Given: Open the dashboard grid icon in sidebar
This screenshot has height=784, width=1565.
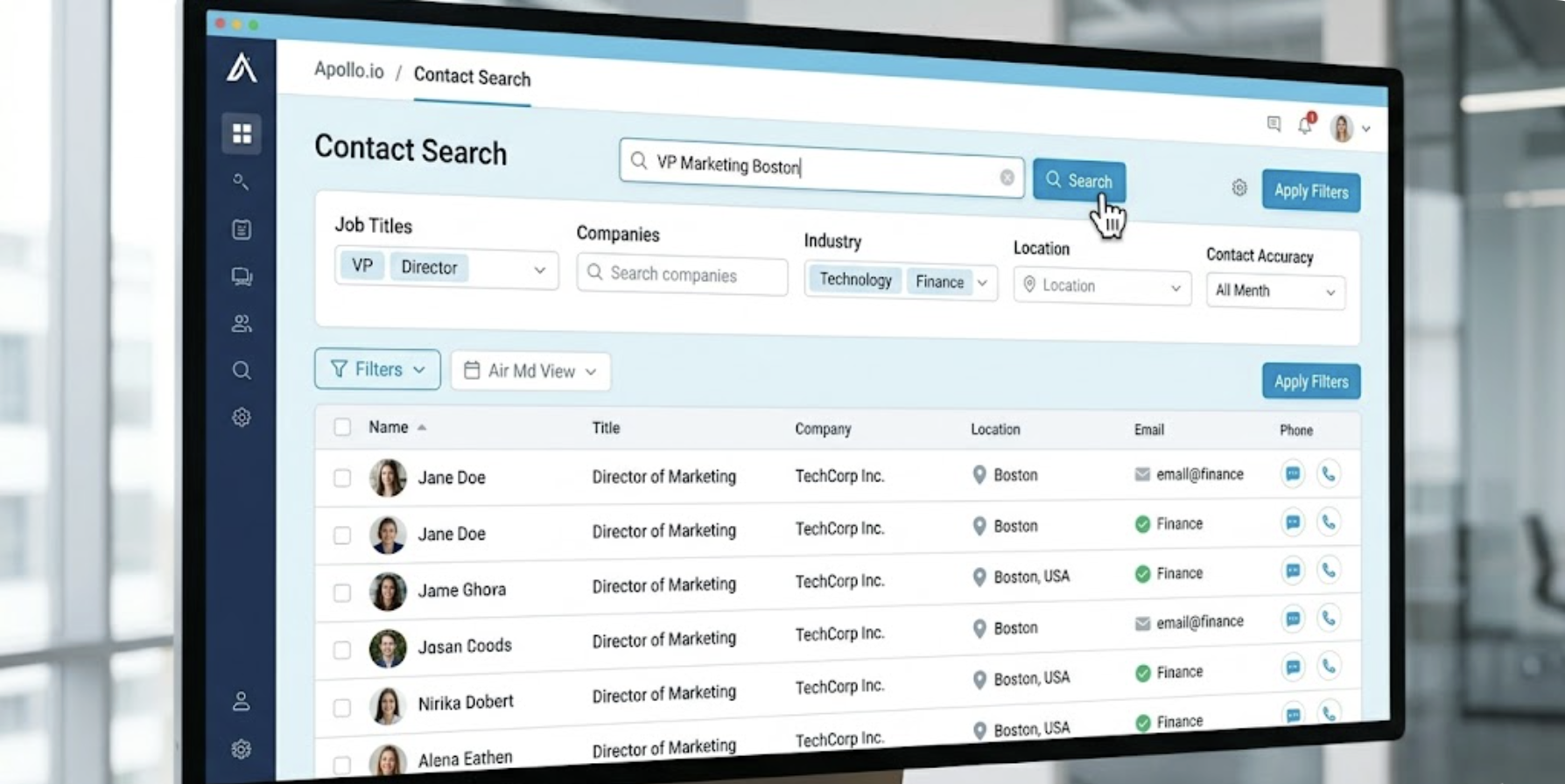Looking at the screenshot, I should coord(242,133).
